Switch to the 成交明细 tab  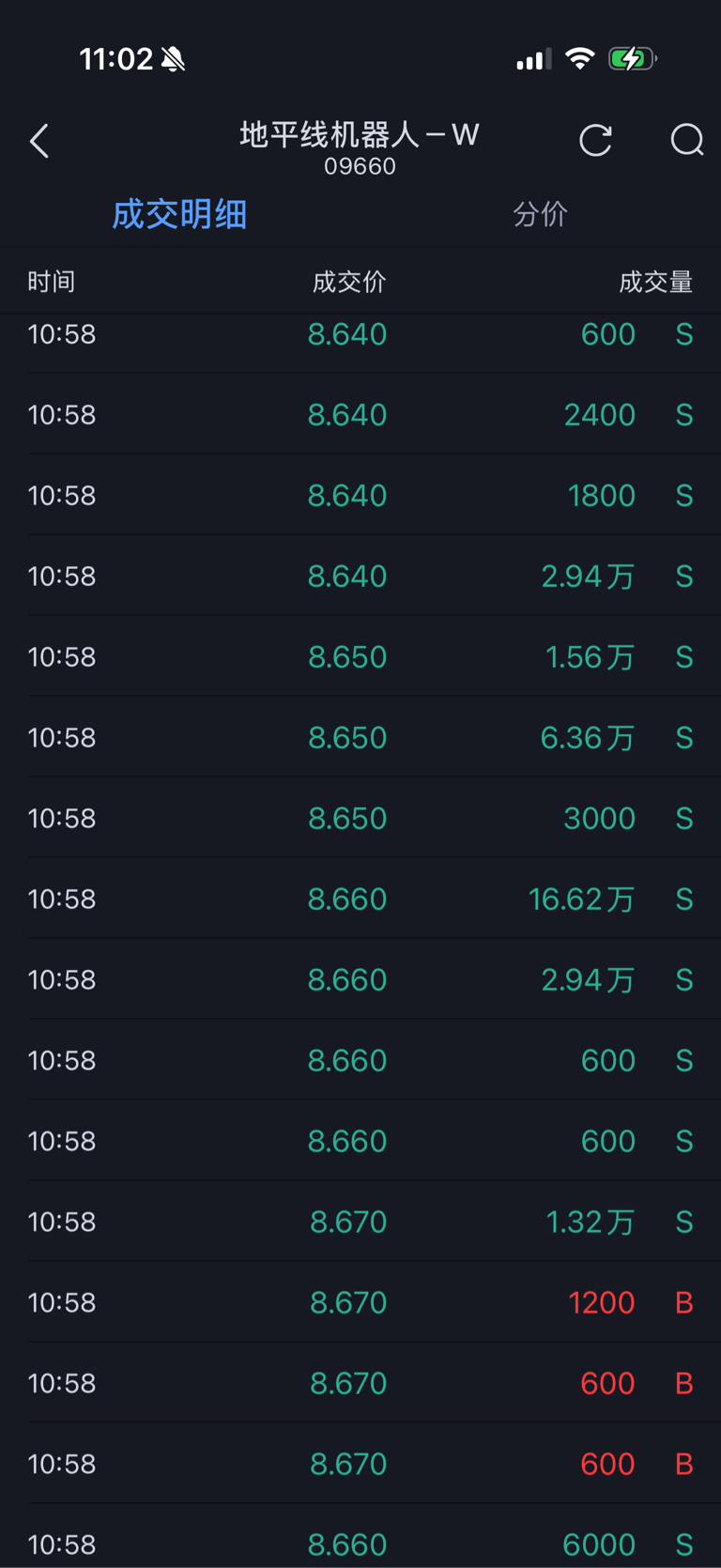pos(179,214)
